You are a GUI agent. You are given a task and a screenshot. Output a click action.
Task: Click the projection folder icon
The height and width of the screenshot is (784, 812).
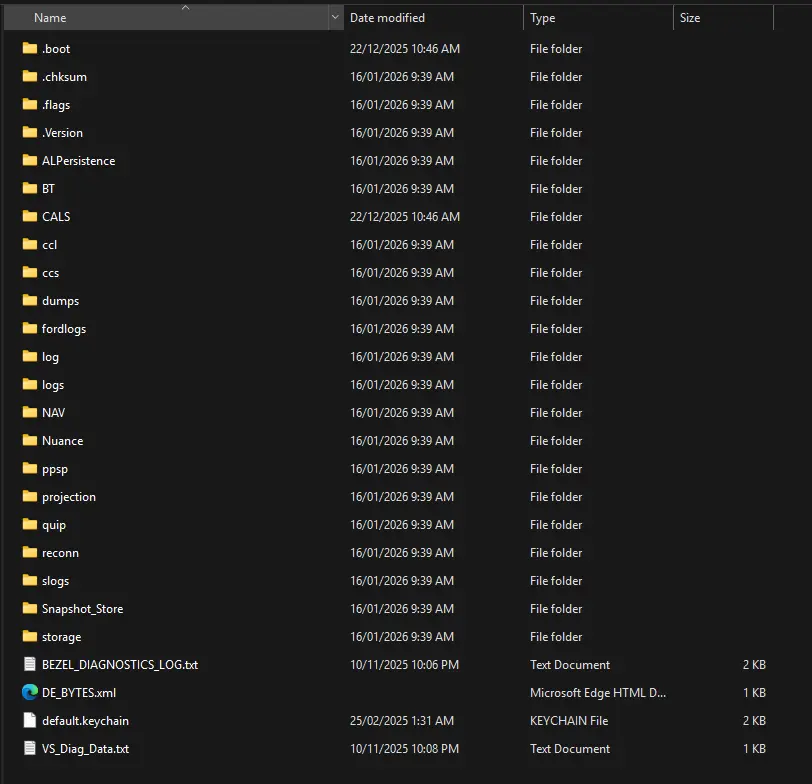coord(30,496)
